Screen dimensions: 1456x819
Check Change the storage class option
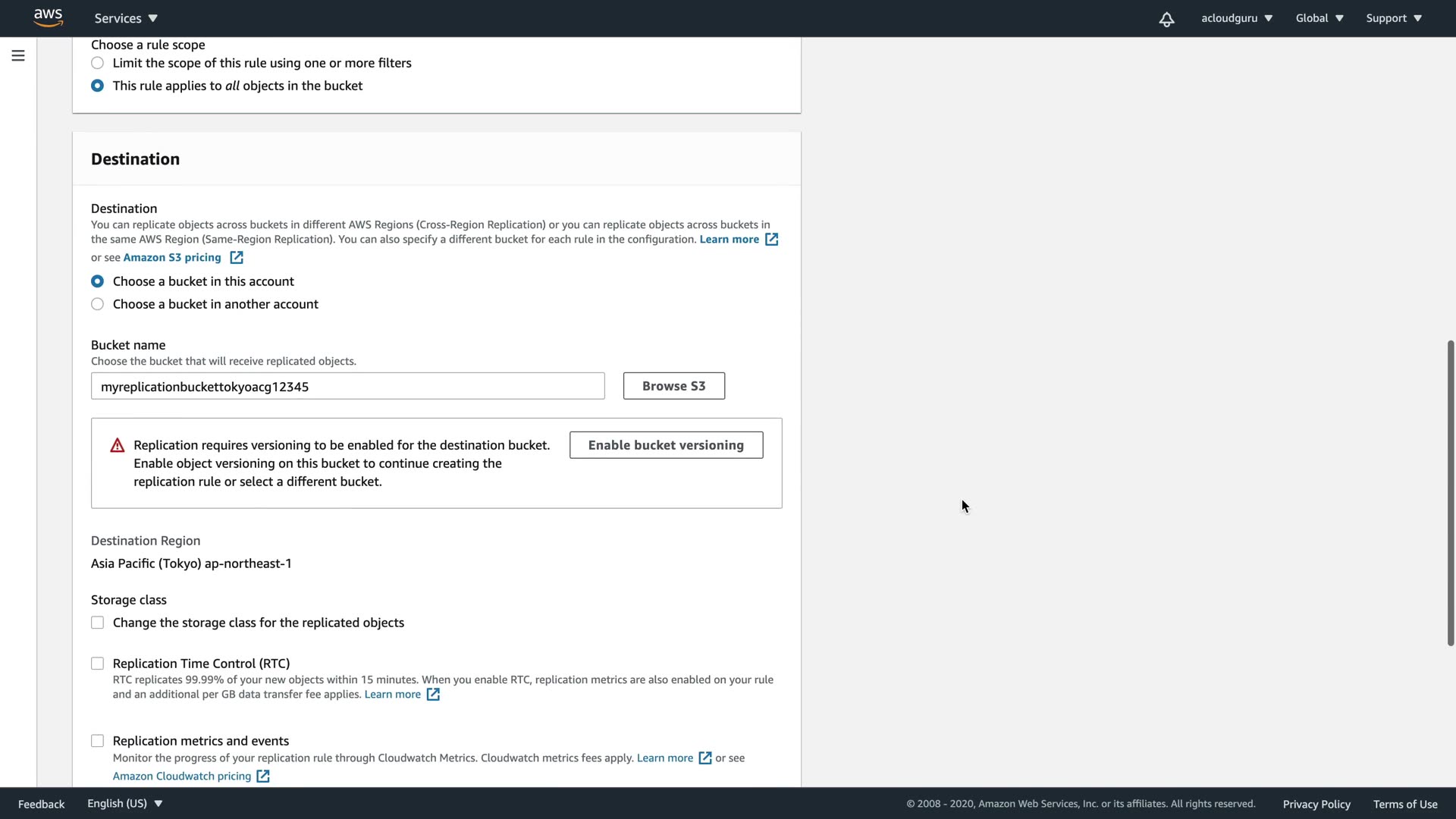[x=97, y=623]
